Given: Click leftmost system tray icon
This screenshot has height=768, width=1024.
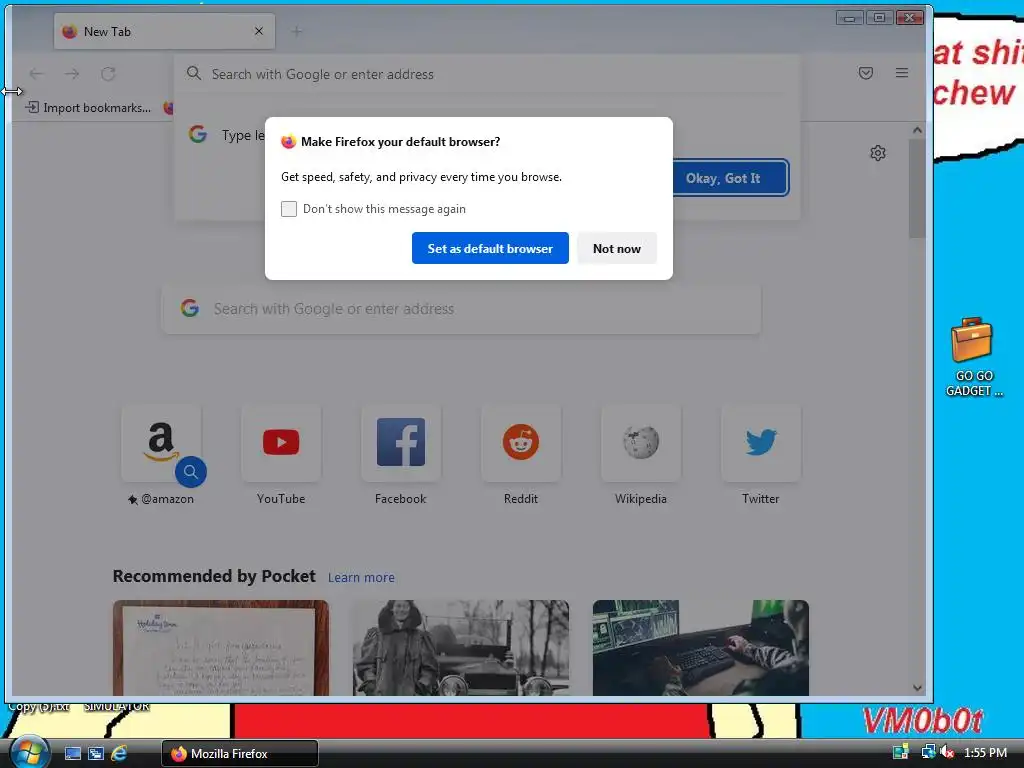Looking at the screenshot, I should point(901,752).
